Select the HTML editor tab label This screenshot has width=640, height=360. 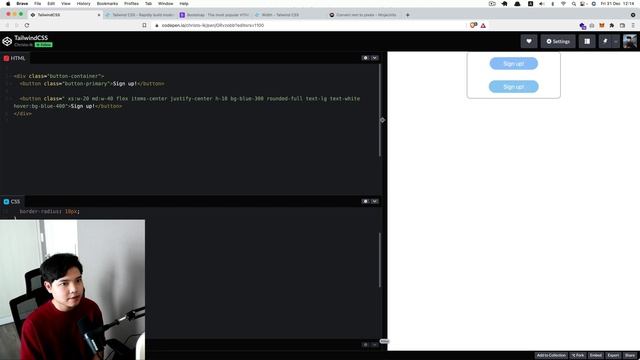pyautogui.click(x=15, y=58)
